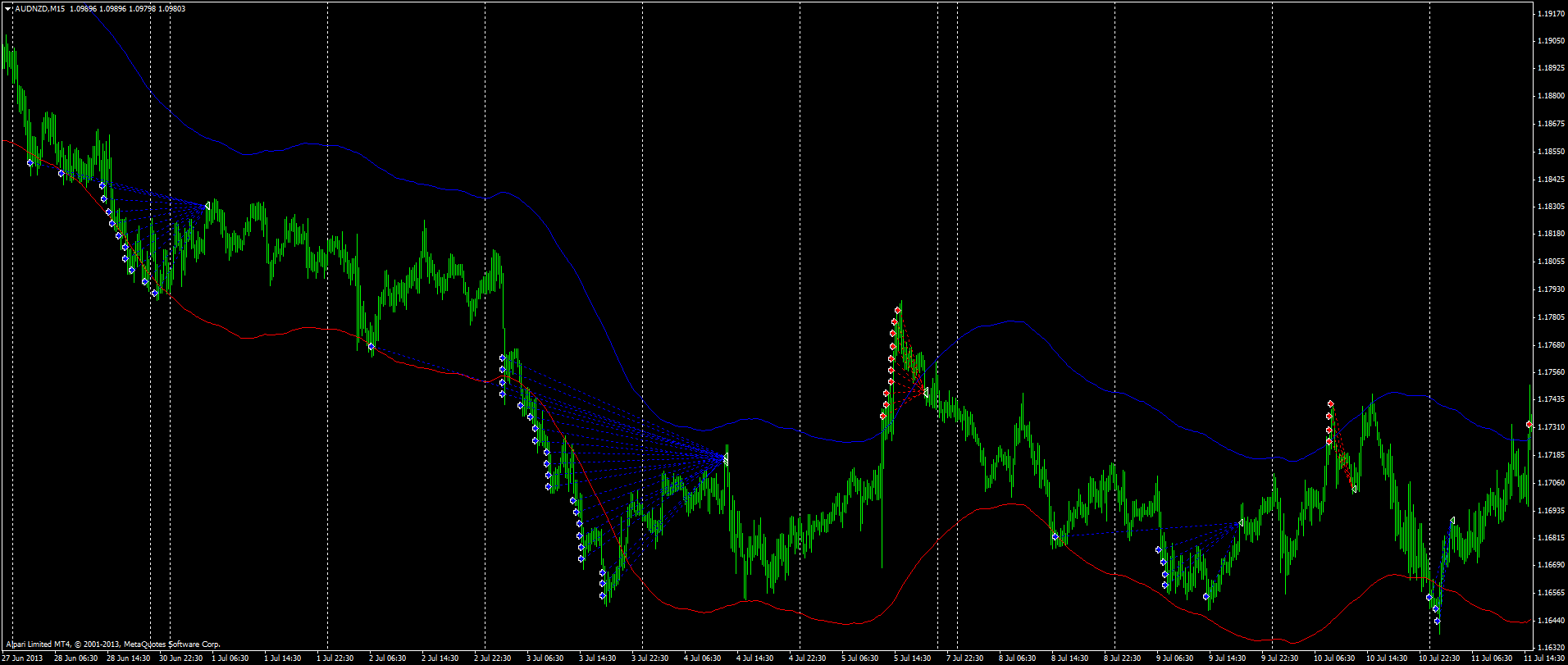This screenshot has width=1568, height=665.
Task: Click the price label 1.19170
Action: click(x=1549, y=13)
